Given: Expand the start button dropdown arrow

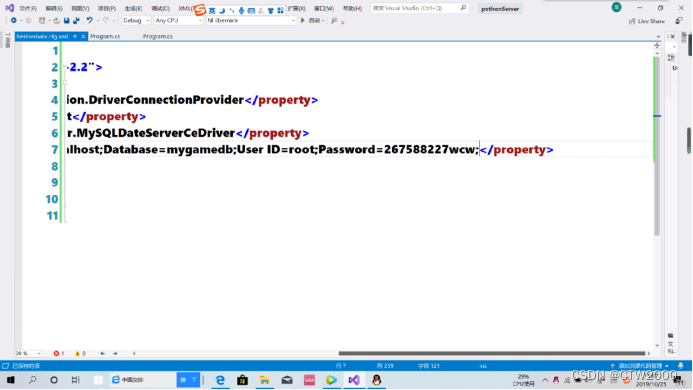Looking at the screenshot, I should (323, 21).
